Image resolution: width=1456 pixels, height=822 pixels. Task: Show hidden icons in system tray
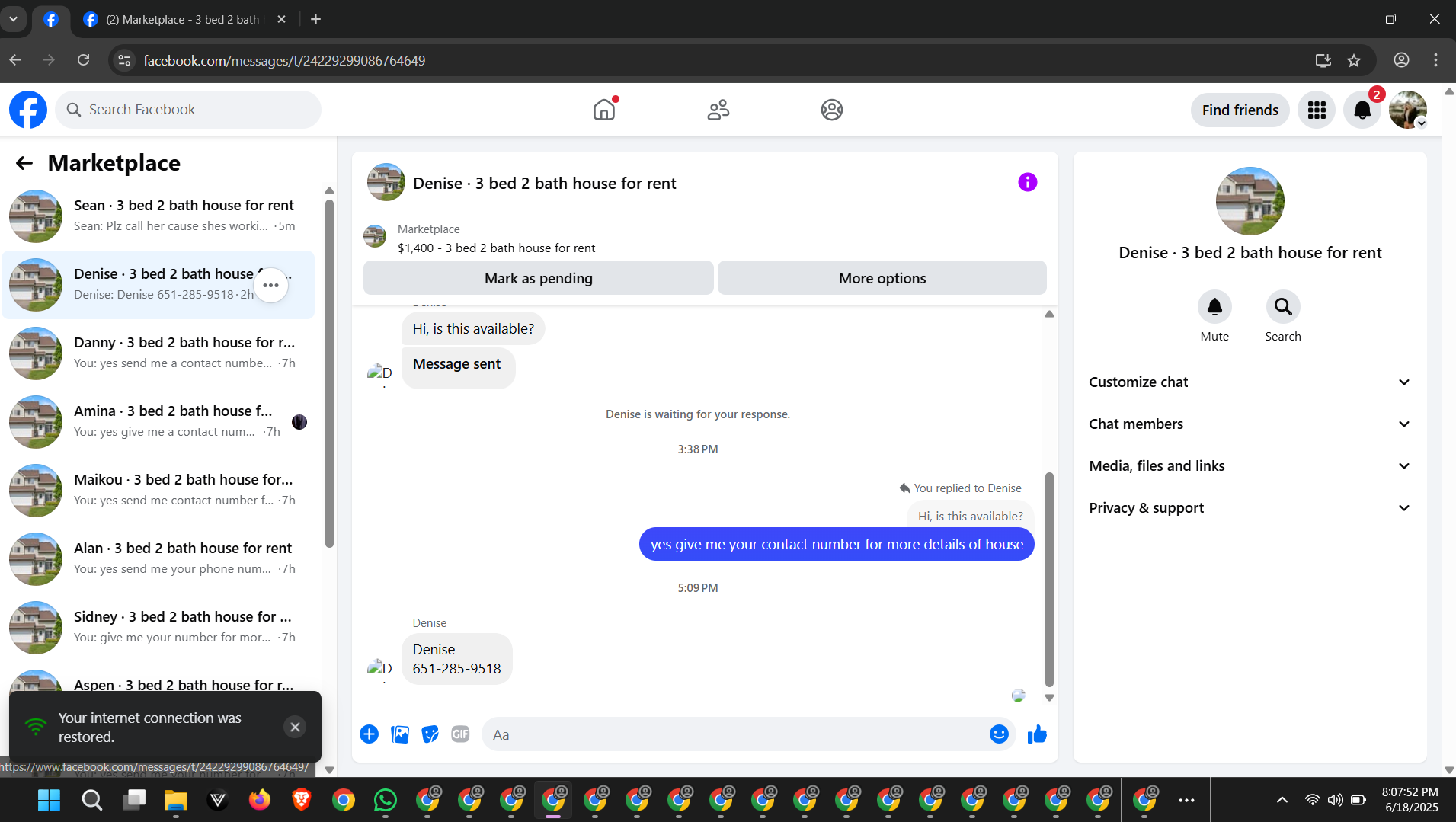[x=1282, y=800]
